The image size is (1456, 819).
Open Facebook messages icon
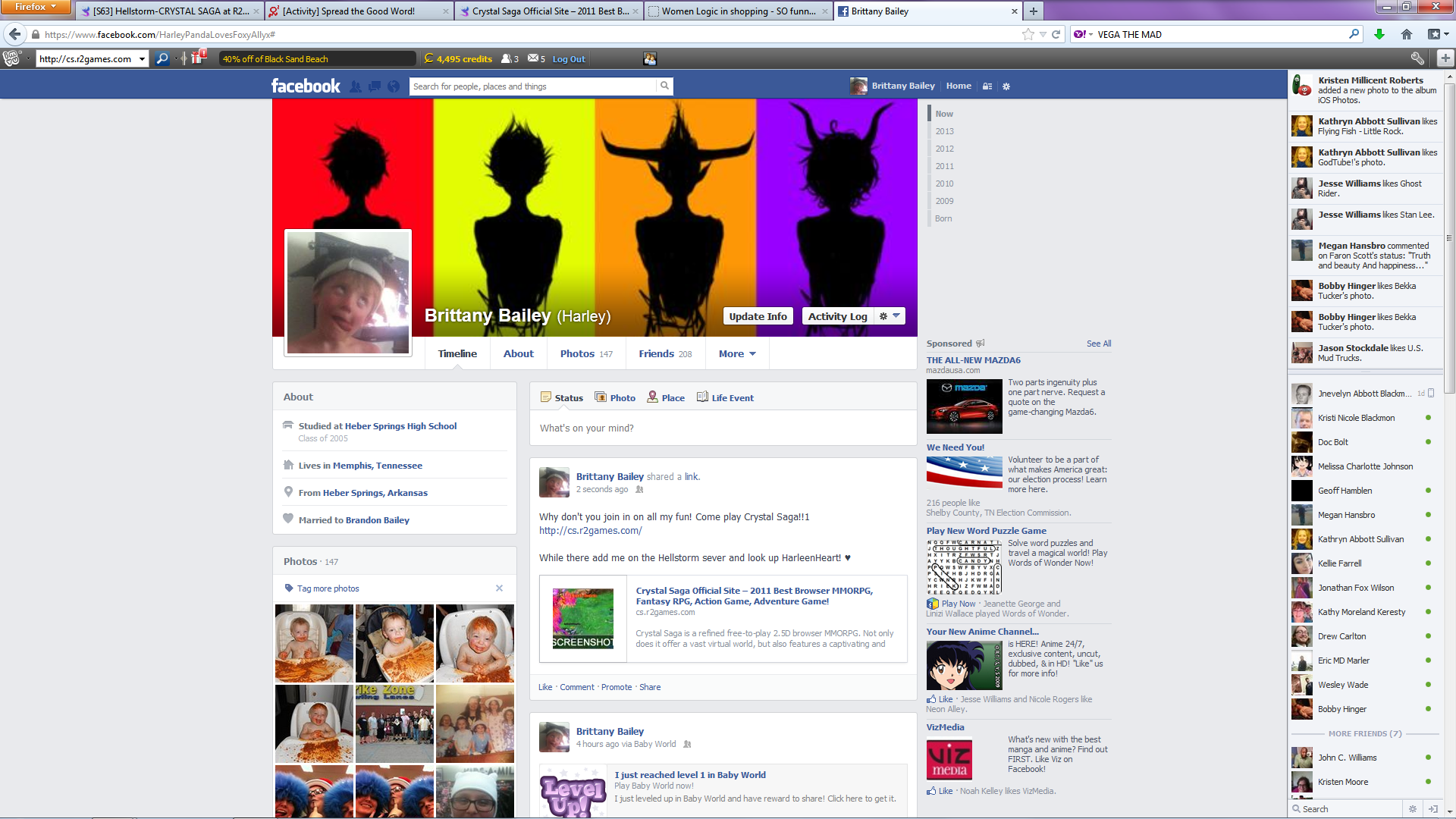coord(375,86)
